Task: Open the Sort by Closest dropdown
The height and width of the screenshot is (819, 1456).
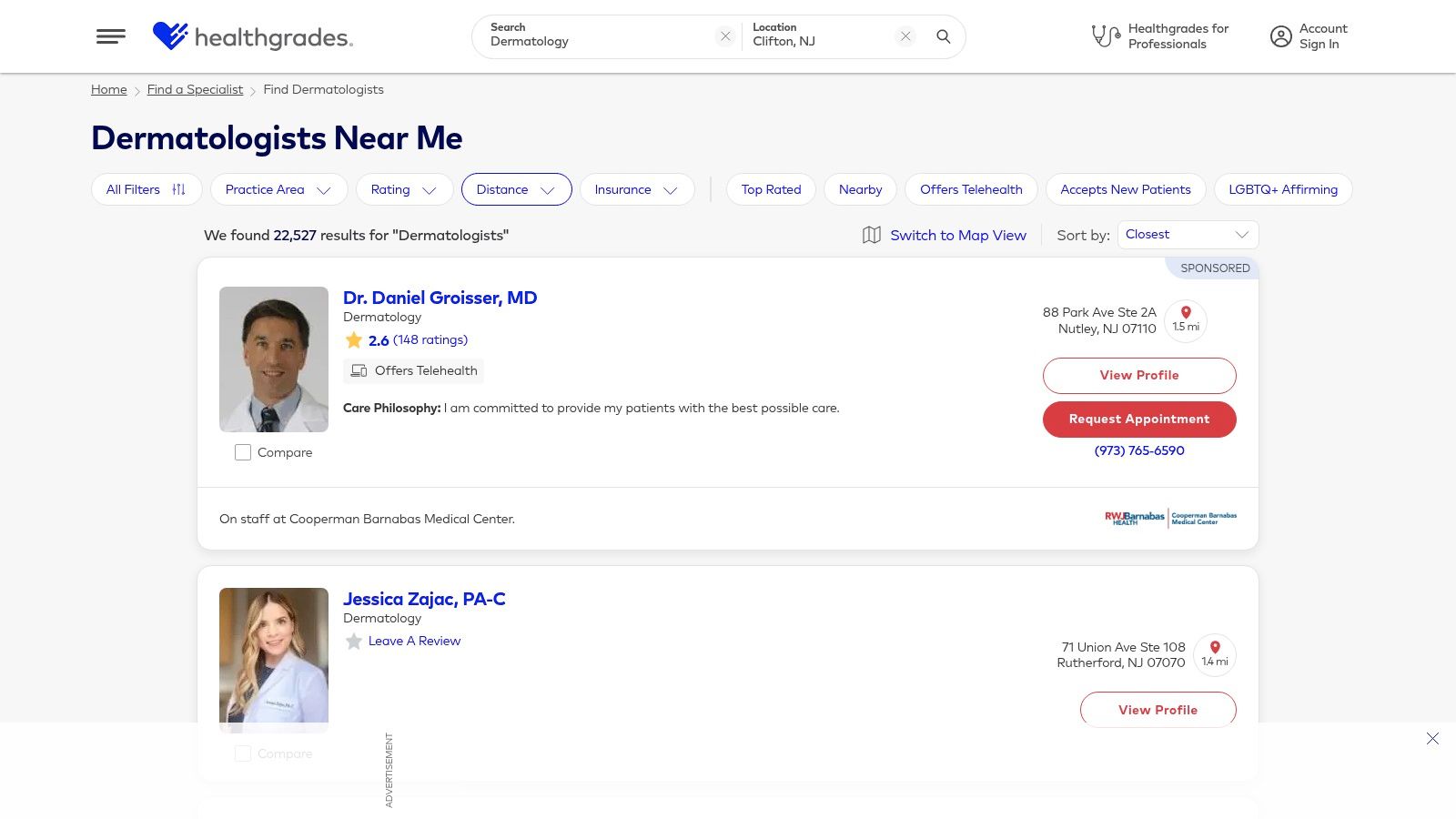Action: [1188, 235]
